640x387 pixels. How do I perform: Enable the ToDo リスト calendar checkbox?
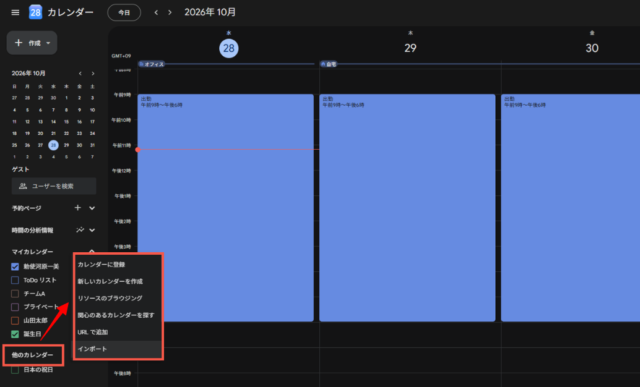[15, 280]
